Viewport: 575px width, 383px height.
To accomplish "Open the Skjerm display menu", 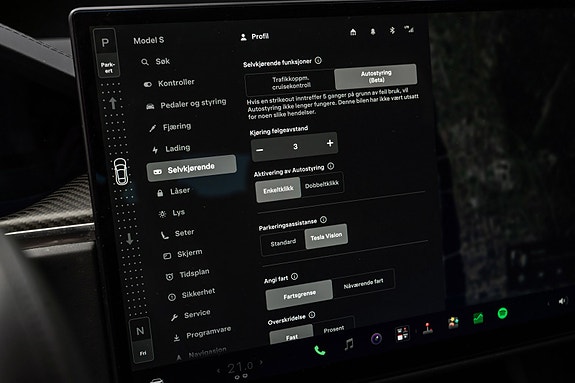I will (183, 254).
